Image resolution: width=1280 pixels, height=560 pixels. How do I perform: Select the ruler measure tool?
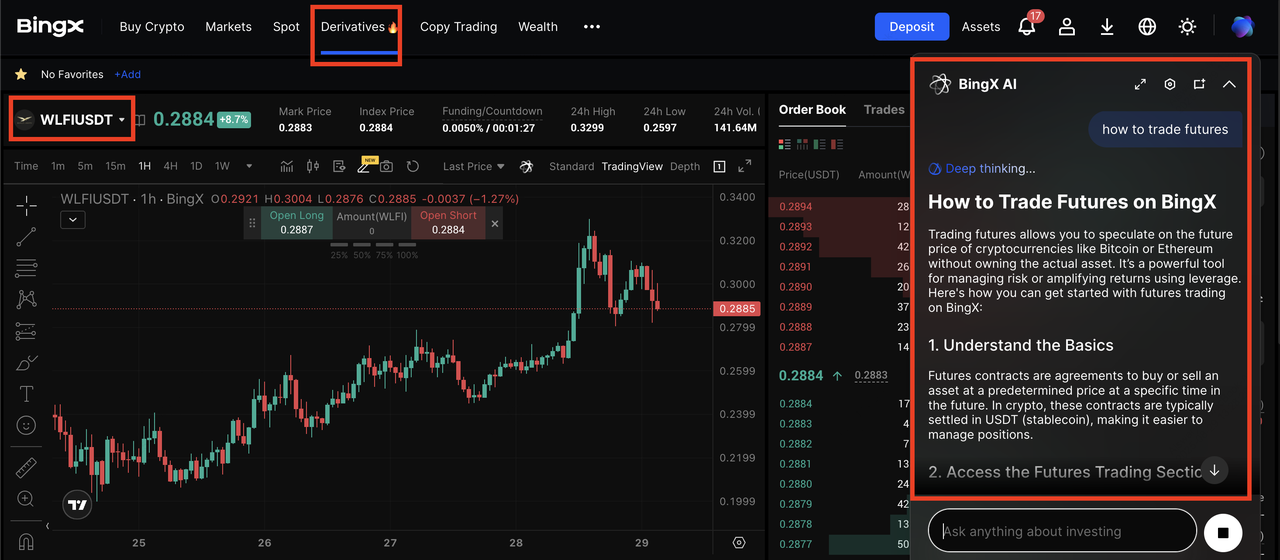pos(26,467)
